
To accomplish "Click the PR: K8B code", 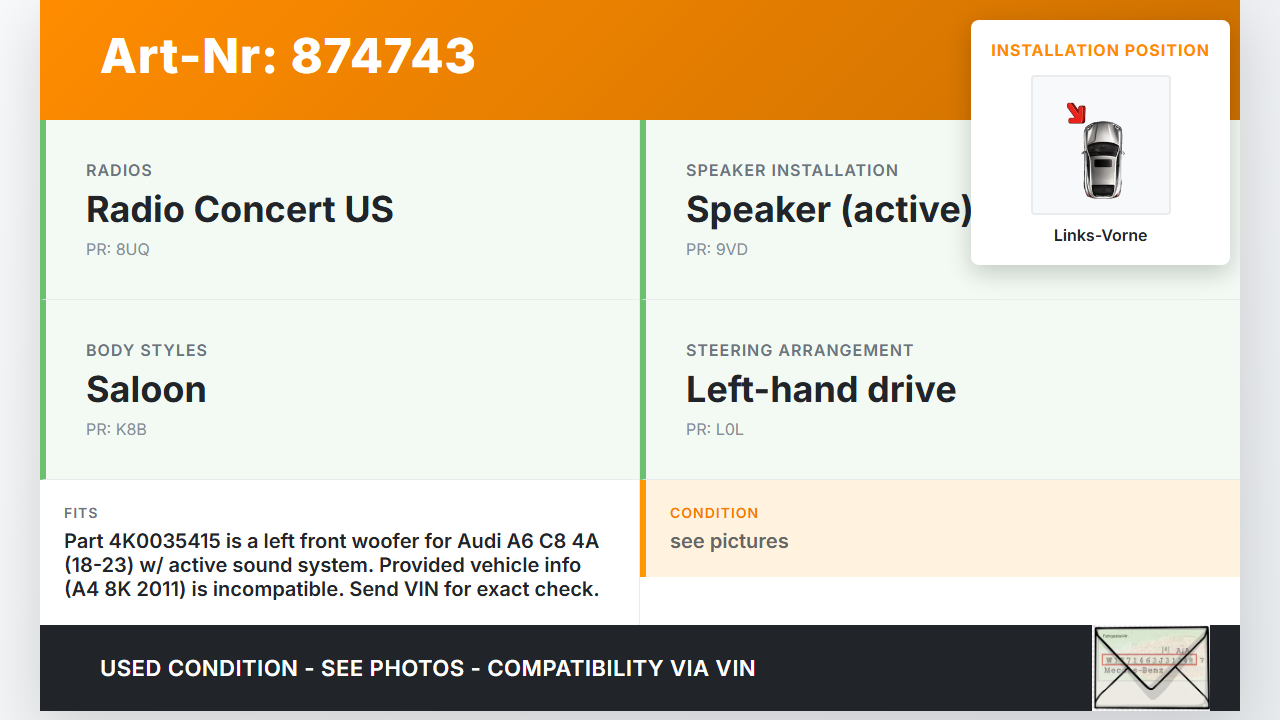I will pos(117,430).
